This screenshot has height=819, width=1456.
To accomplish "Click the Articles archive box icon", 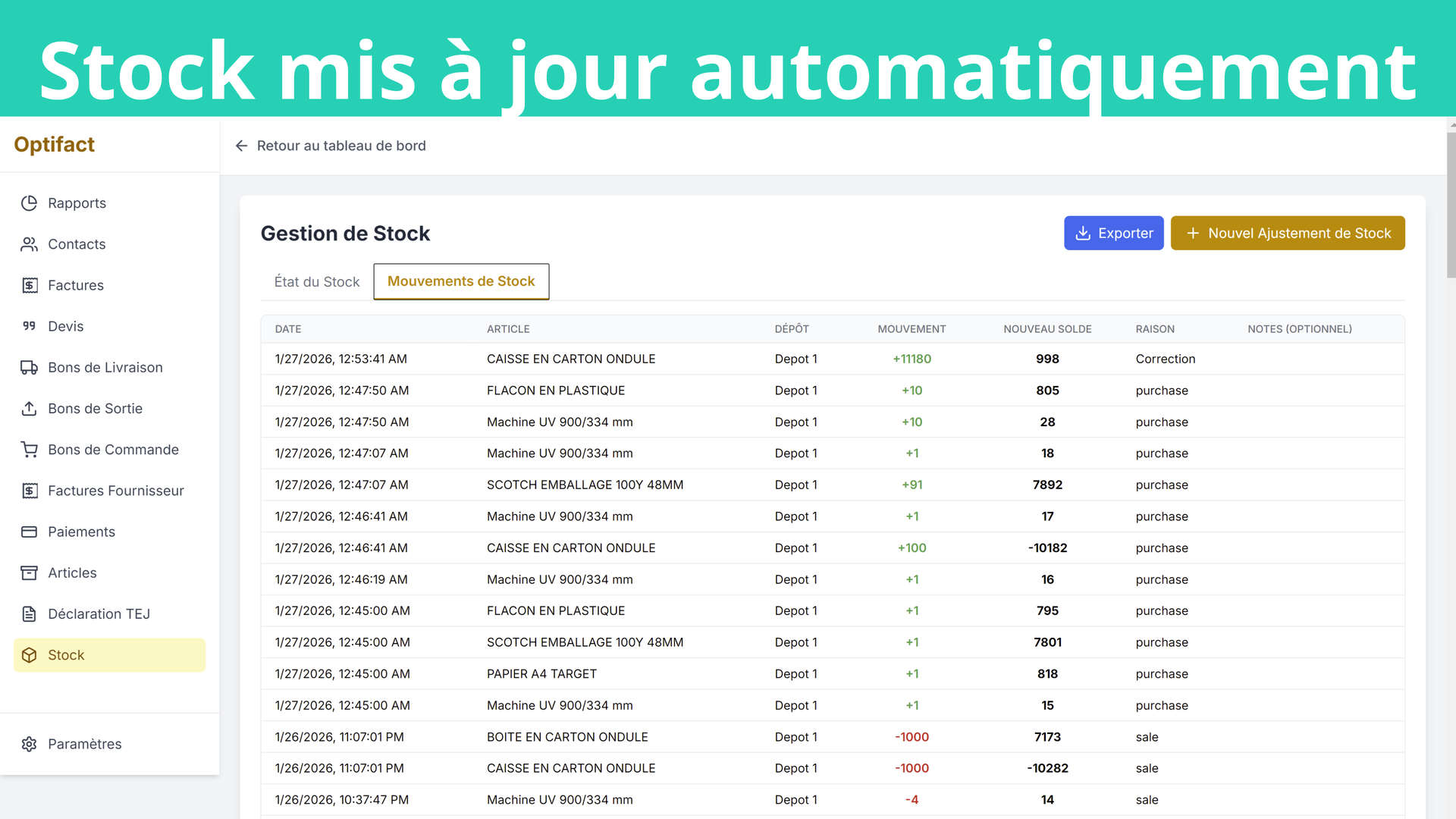I will click(x=29, y=573).
